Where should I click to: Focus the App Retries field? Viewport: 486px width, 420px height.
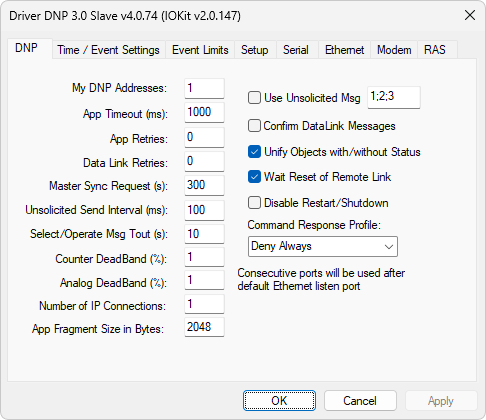click(204, 137)
